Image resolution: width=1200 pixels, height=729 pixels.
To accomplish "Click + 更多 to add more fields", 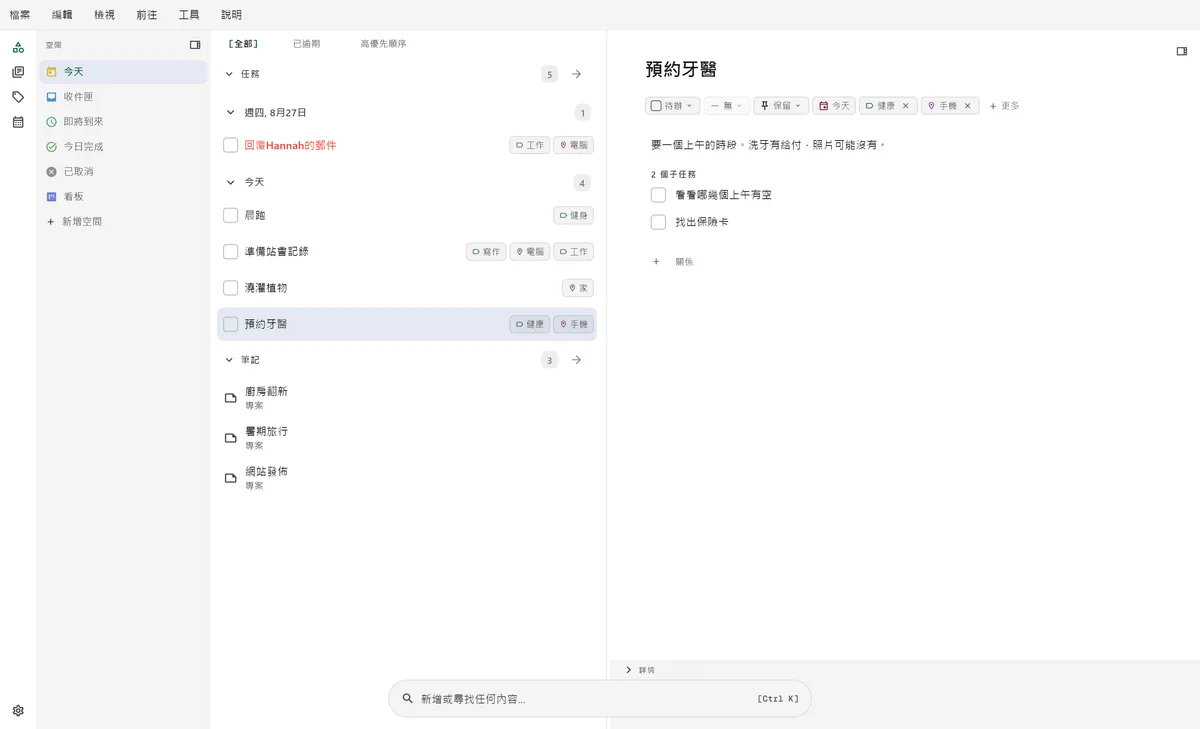I will tap(1004, 106).
